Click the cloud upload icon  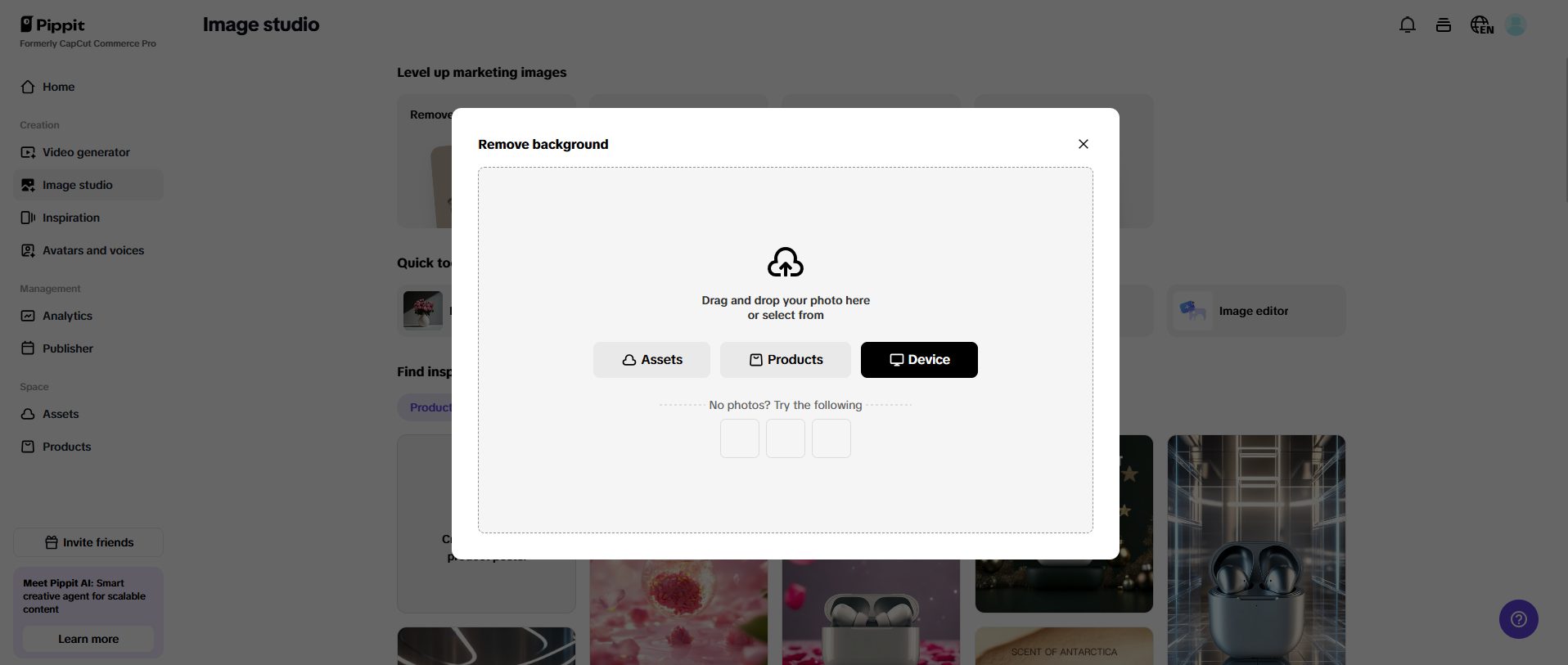point(786,262)
